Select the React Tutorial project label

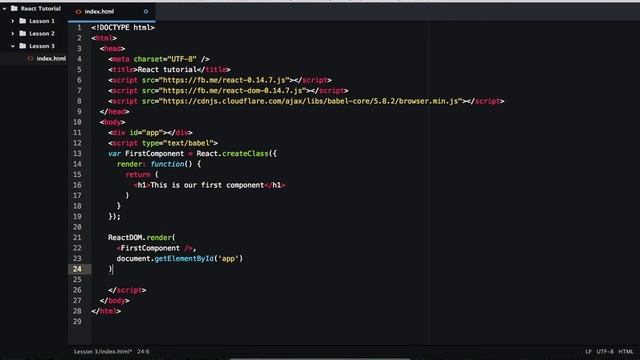pos(40,9)
